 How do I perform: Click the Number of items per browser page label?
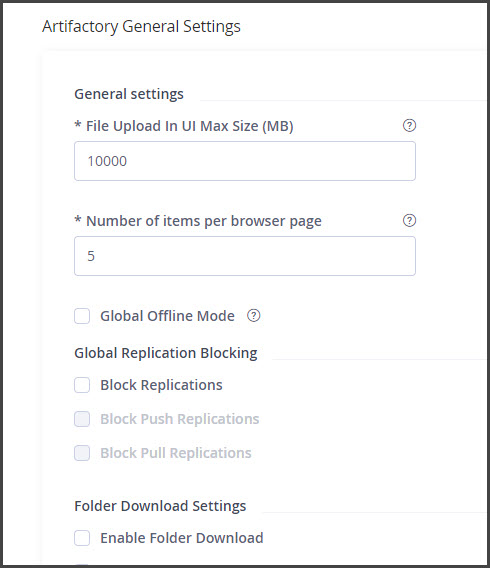pyautogui.click(x=198, y=221)
